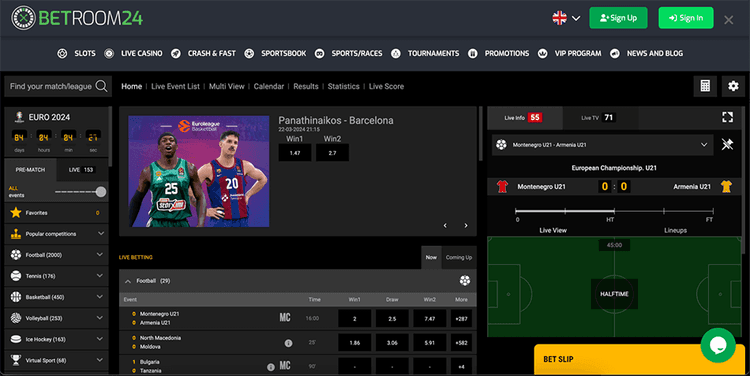Open the live chat bubble
The image size is (750, 376).
(x=718, y=345)
